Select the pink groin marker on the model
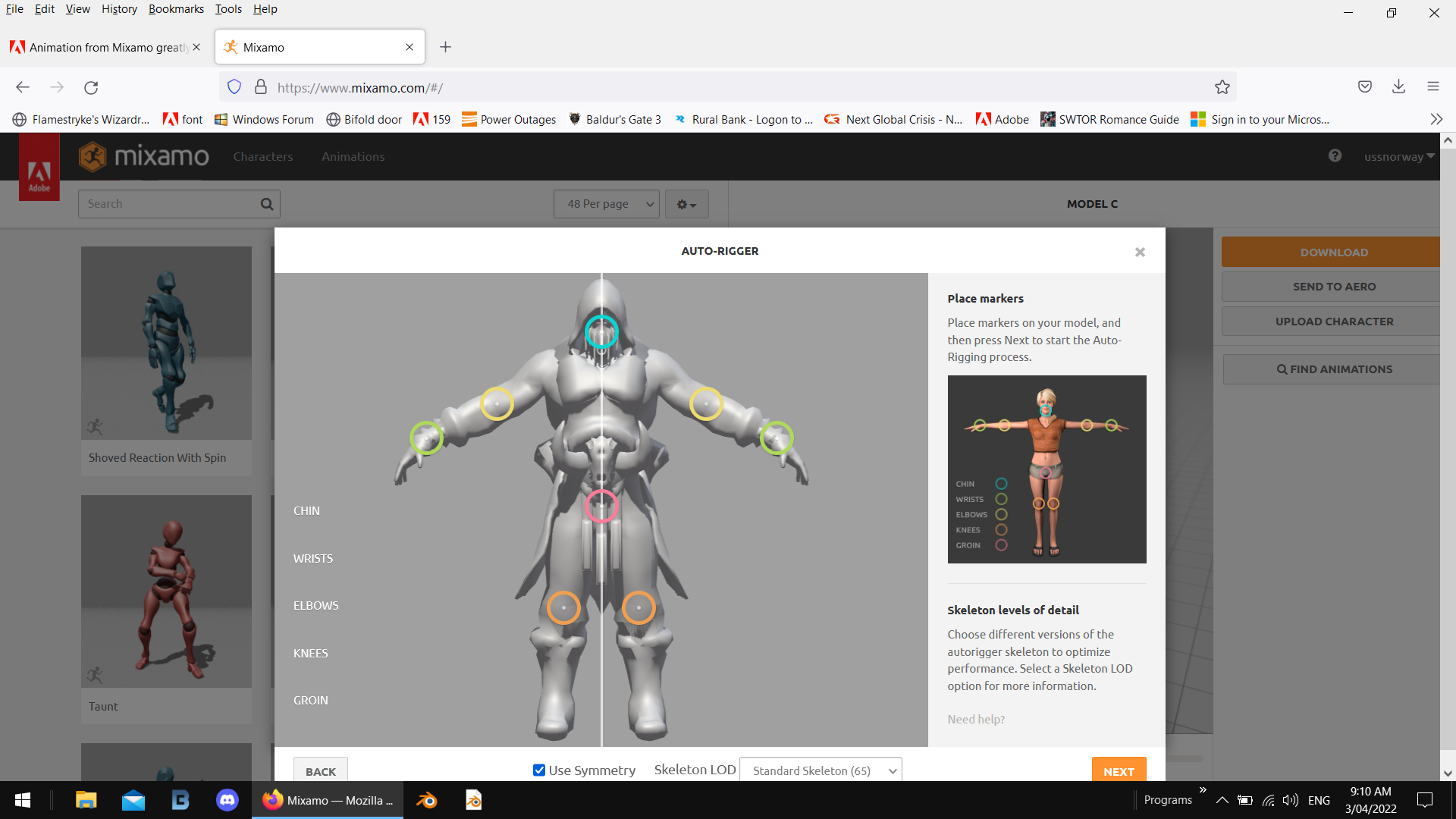The width and height of the screenshot is (1456, 819). 601,507
